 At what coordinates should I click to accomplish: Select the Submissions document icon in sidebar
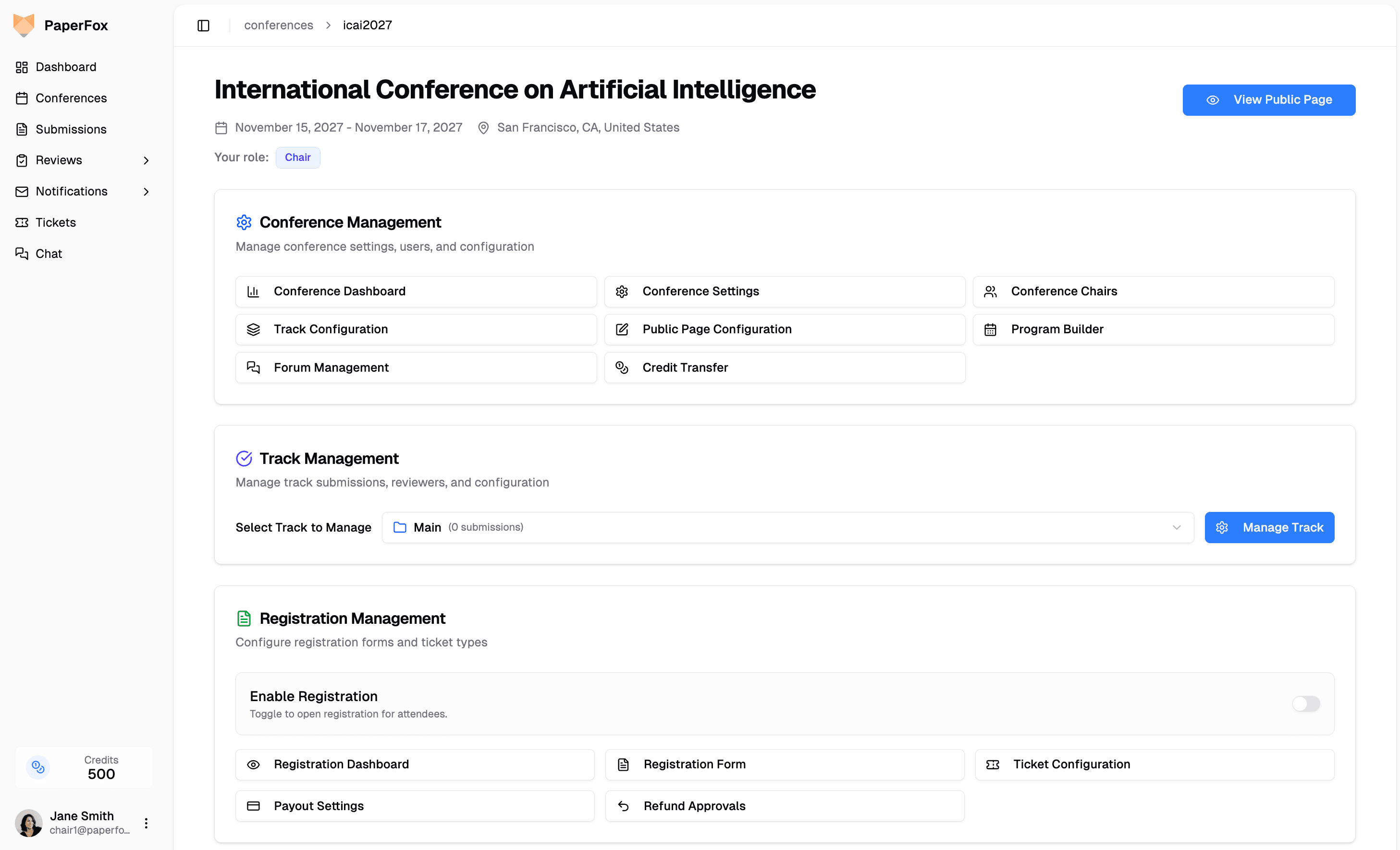coord(22,129)
